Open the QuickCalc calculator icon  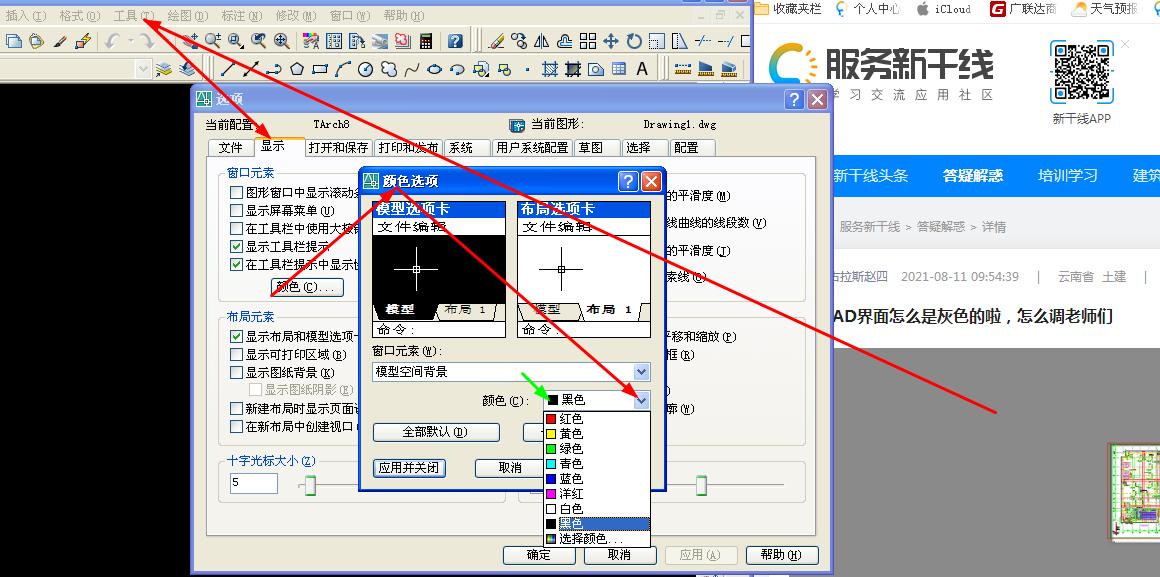[426, 41]
